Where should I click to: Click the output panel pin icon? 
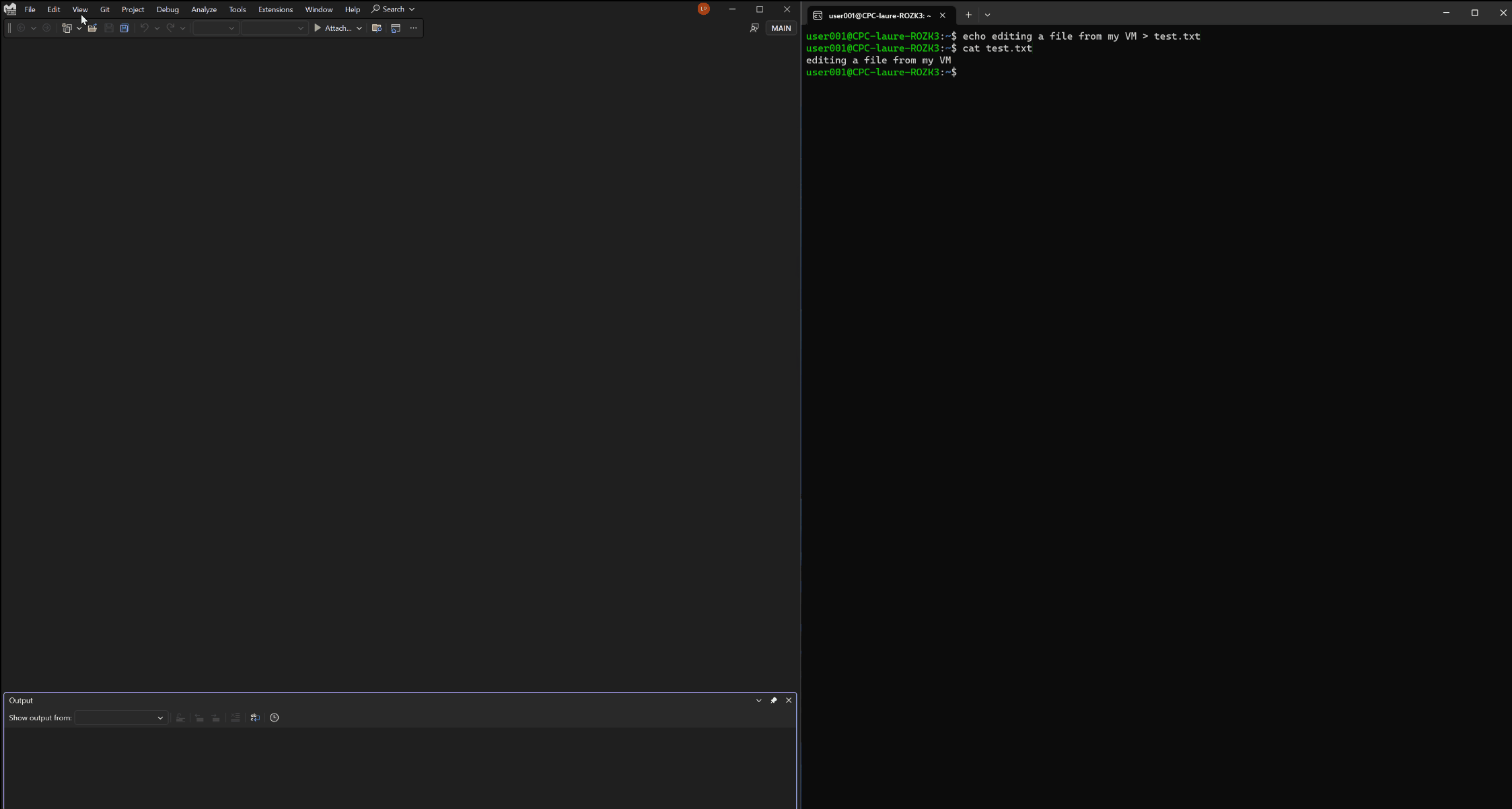pos(773,699)
